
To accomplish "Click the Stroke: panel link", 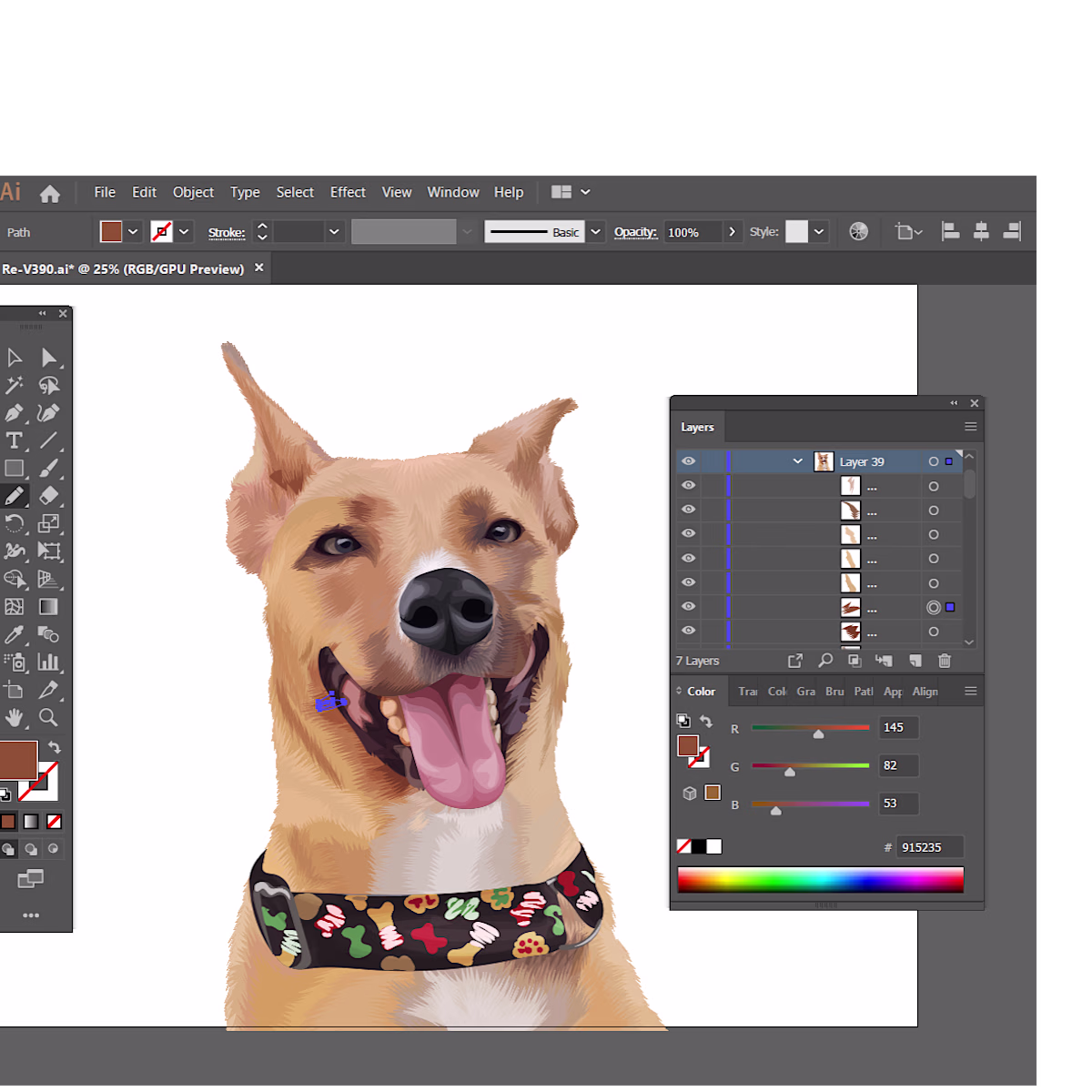I will click(227, 232).
